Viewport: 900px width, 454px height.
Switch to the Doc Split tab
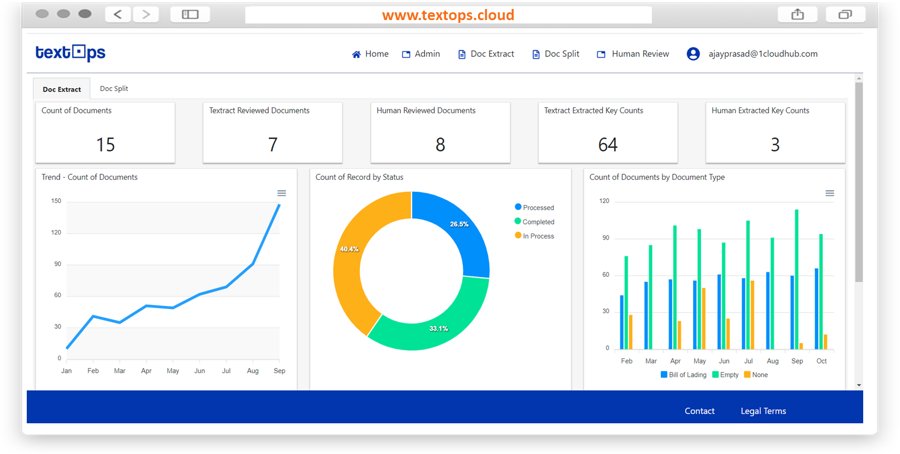tap(114, 89)
